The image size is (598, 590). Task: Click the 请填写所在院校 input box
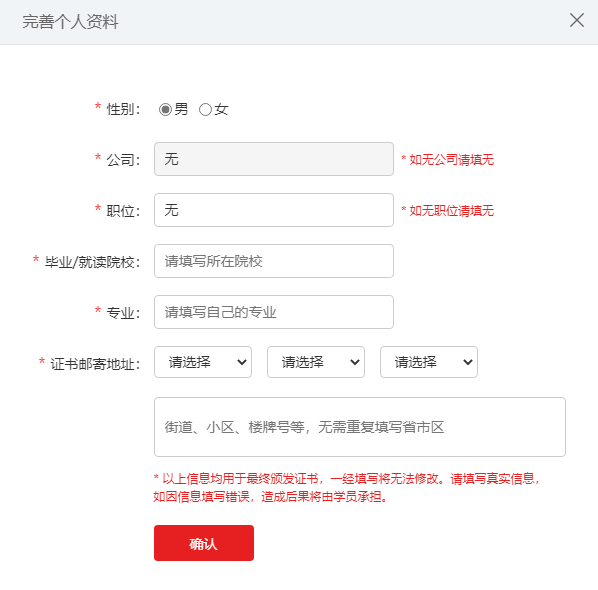pyautogui.click(x=274, y=261)
